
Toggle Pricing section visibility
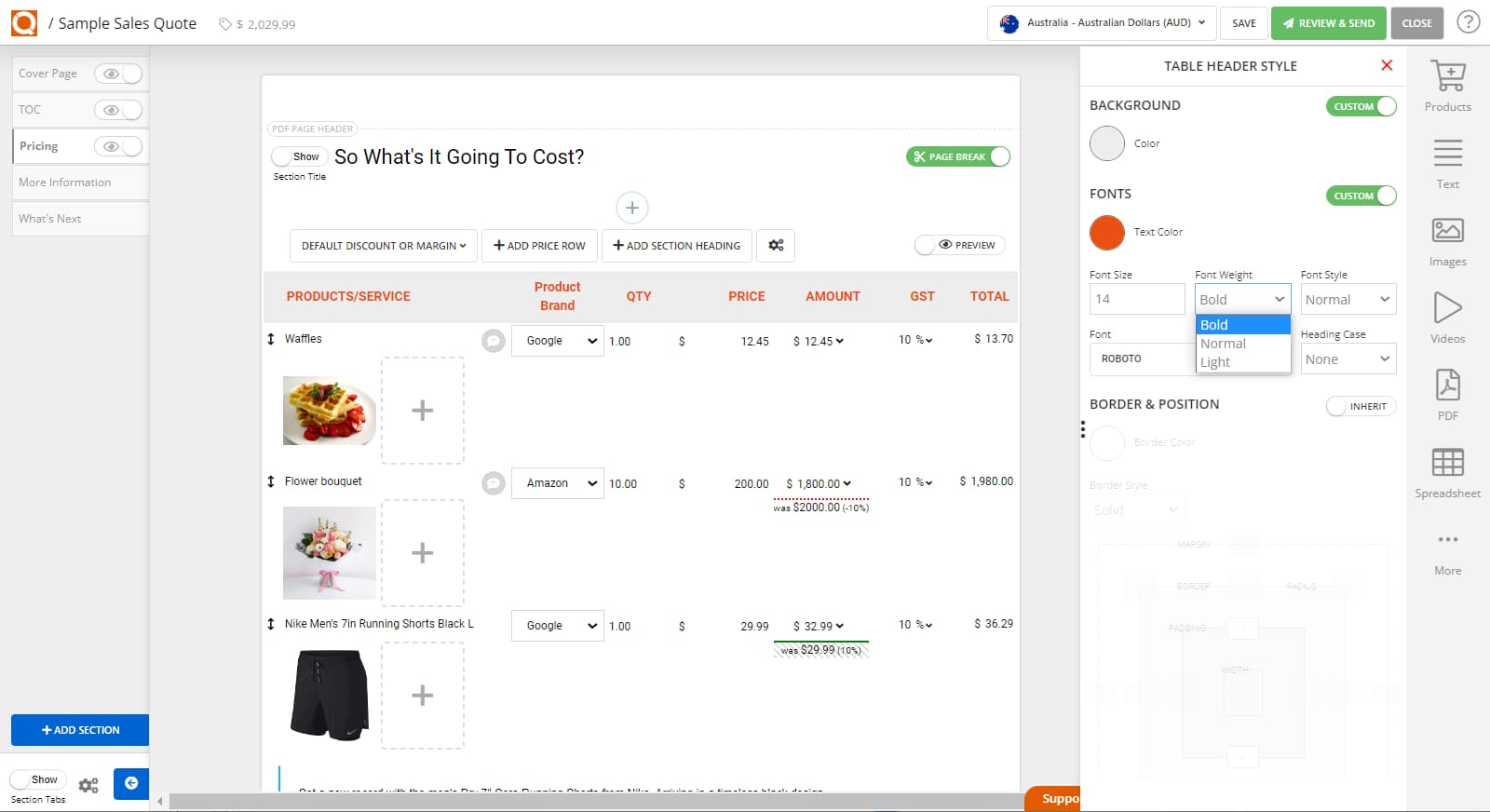pos(118,146)
